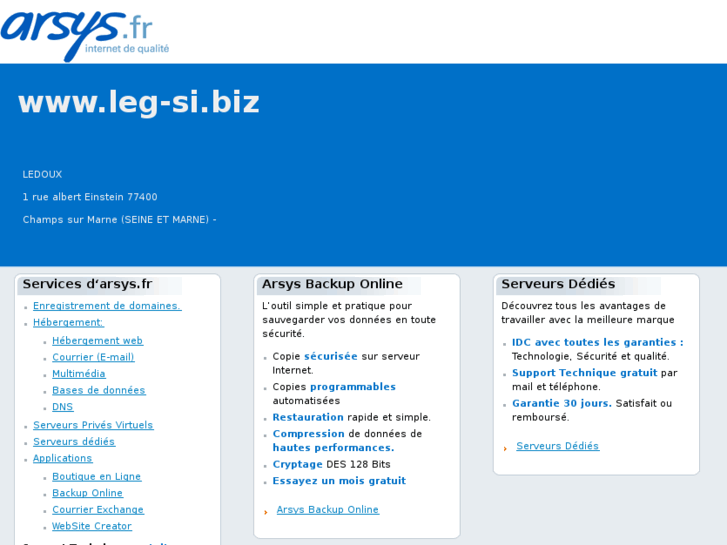Go to Boutique en Ligne
727x545 pixels.
[96, 476]
